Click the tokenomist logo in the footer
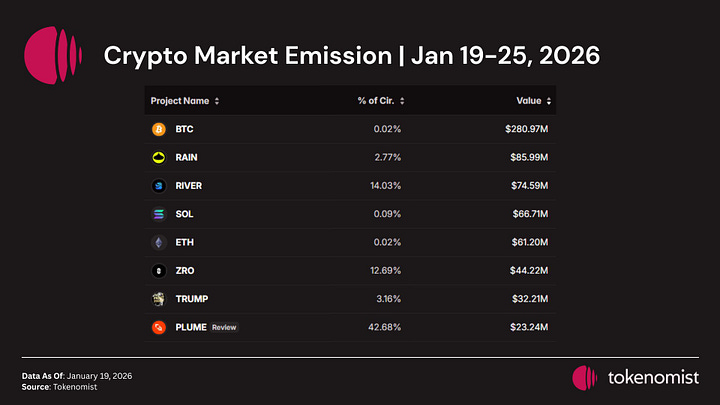This screenshot has height=405, width=720. click(585, 378)
